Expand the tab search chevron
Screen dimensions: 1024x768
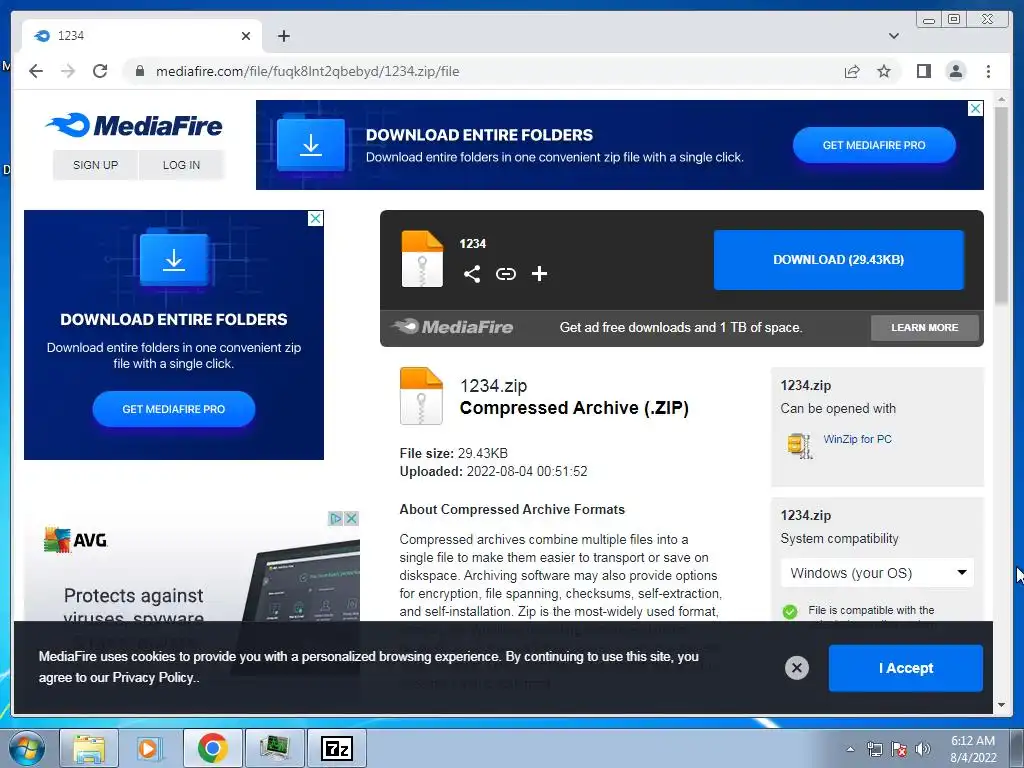click(x=894, y=36)
